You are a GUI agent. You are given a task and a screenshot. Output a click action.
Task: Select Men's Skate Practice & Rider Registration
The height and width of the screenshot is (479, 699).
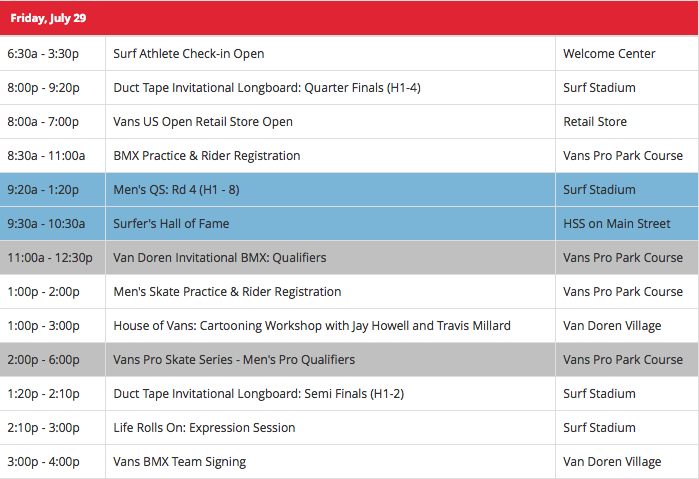point(227,292)
